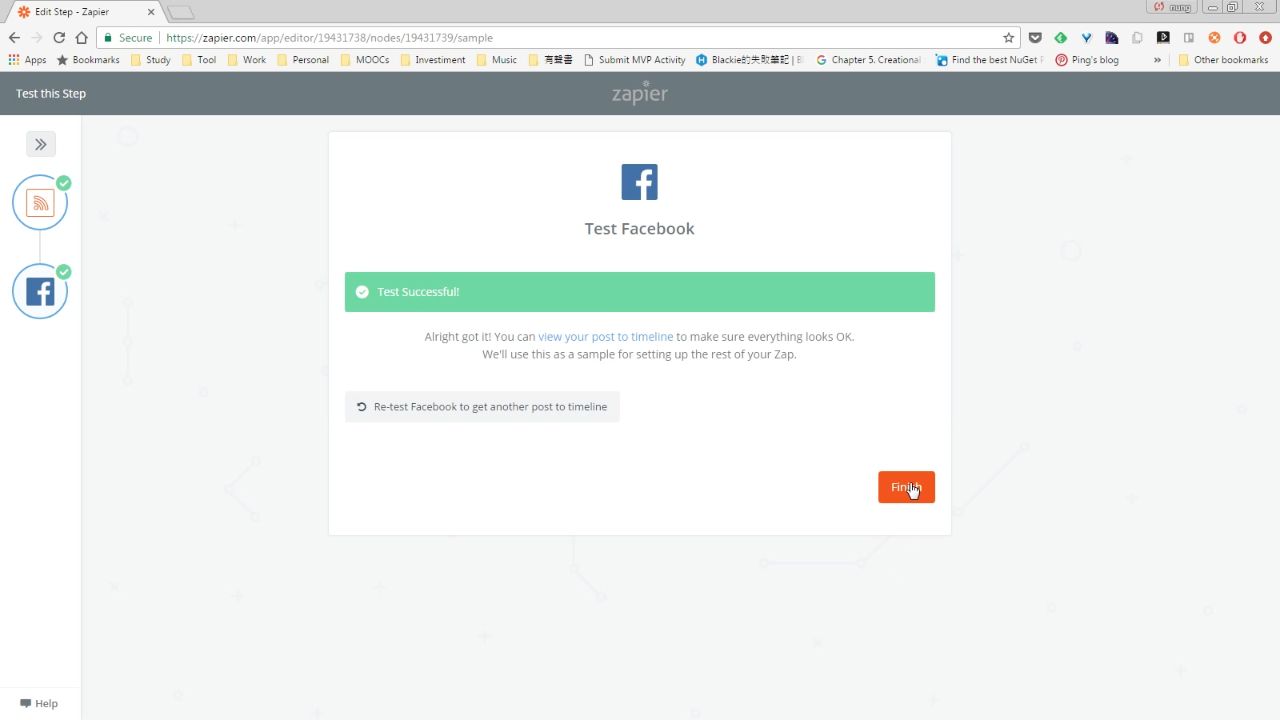Open the green Feedly extension icon
The image size is (1280, 720).
tap(1061, 38)
